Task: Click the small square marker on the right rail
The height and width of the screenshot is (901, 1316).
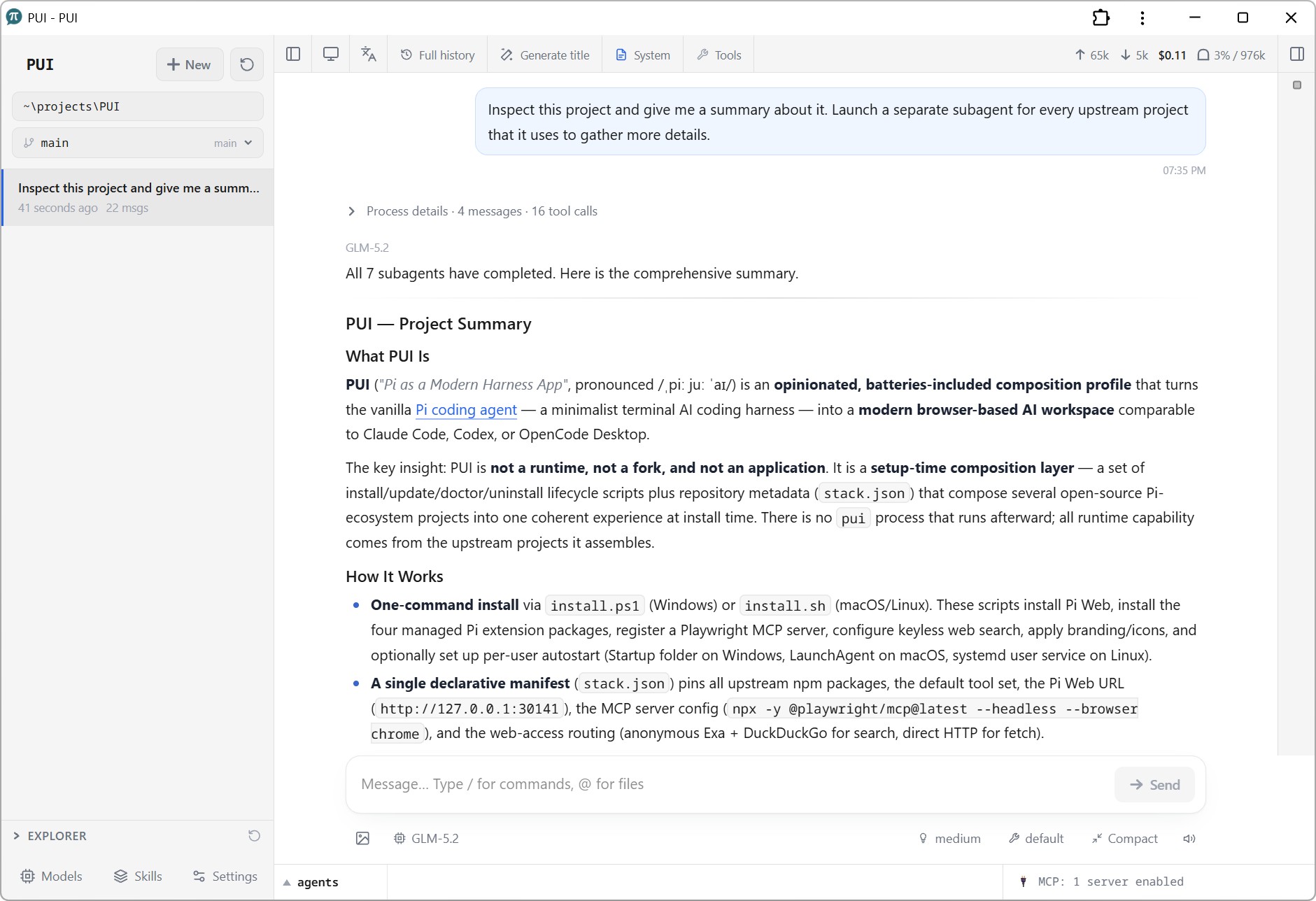Action: [x=1297, y=85]
